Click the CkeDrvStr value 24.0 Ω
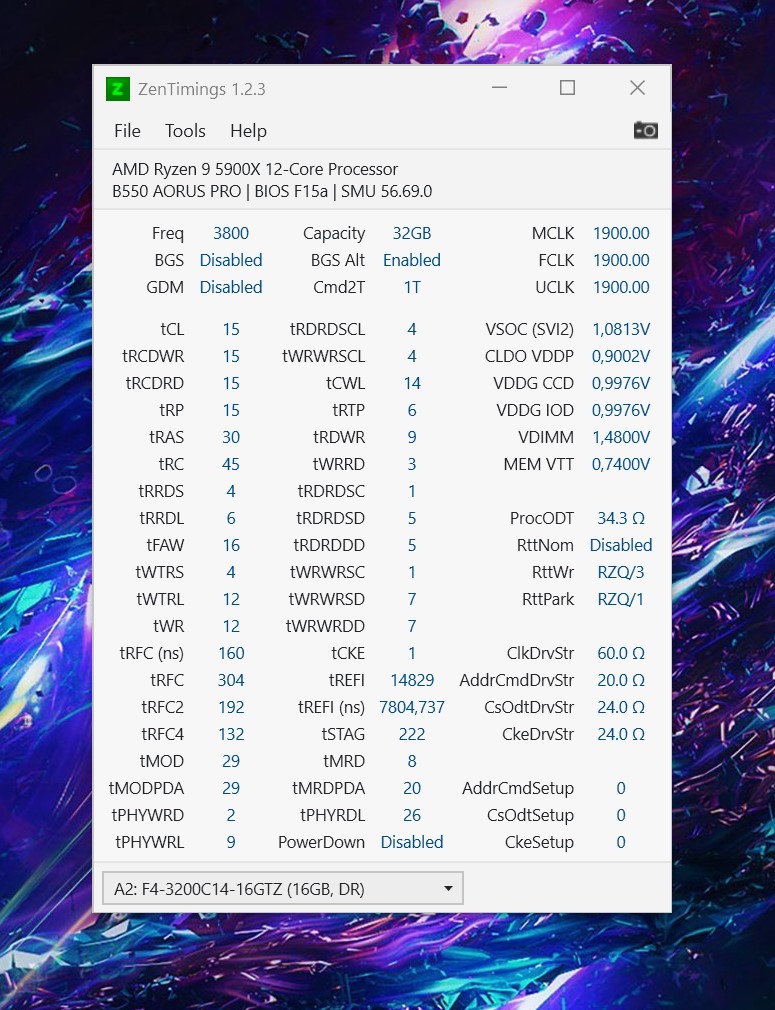The height and width of the screenshot is (1010, 775). (621, 734)
